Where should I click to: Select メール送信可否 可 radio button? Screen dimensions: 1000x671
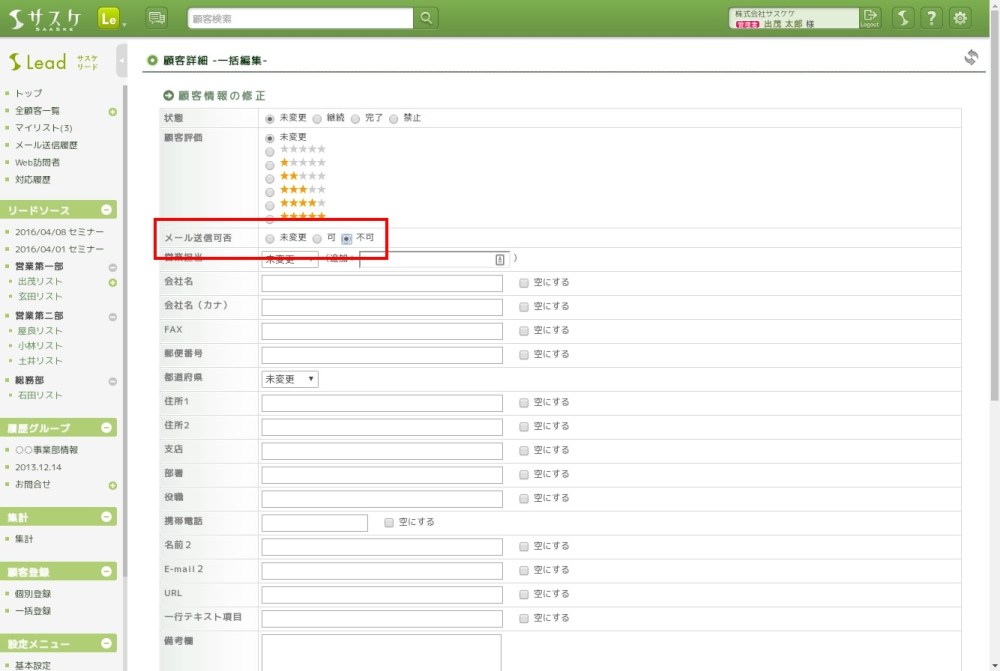pos(317,239)
